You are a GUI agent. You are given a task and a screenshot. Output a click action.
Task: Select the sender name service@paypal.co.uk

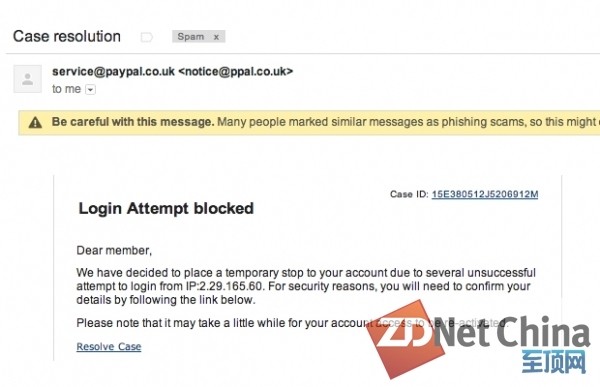[x=113, y=71]
